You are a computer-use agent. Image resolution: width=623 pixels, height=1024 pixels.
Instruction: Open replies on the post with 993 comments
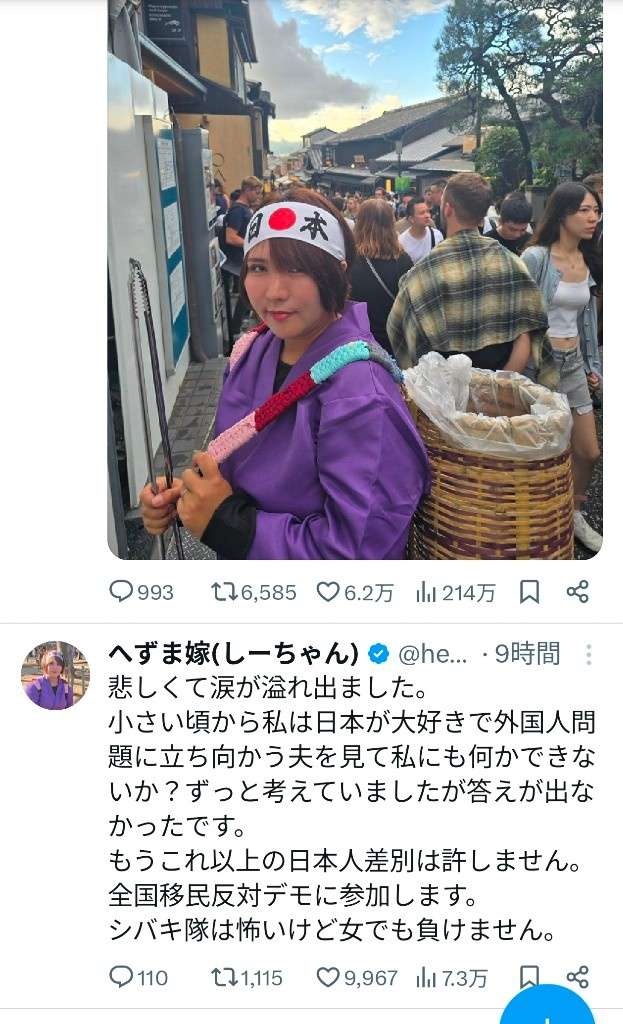click(141, 592)
